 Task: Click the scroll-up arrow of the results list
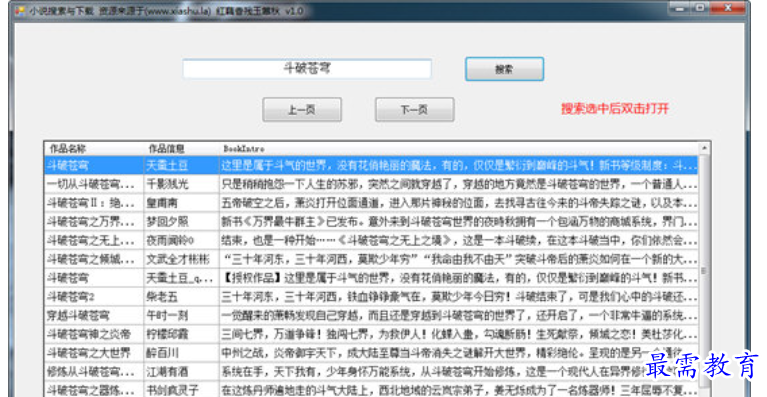tap(704, 148)
